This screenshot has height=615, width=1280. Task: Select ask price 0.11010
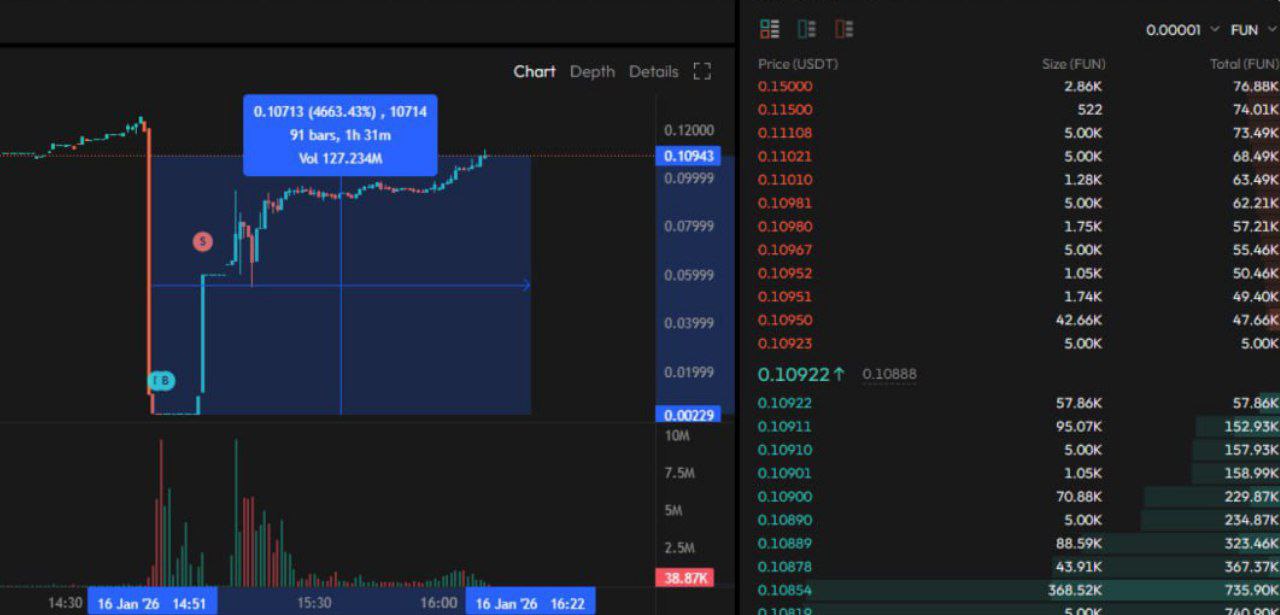click(785, 179)
